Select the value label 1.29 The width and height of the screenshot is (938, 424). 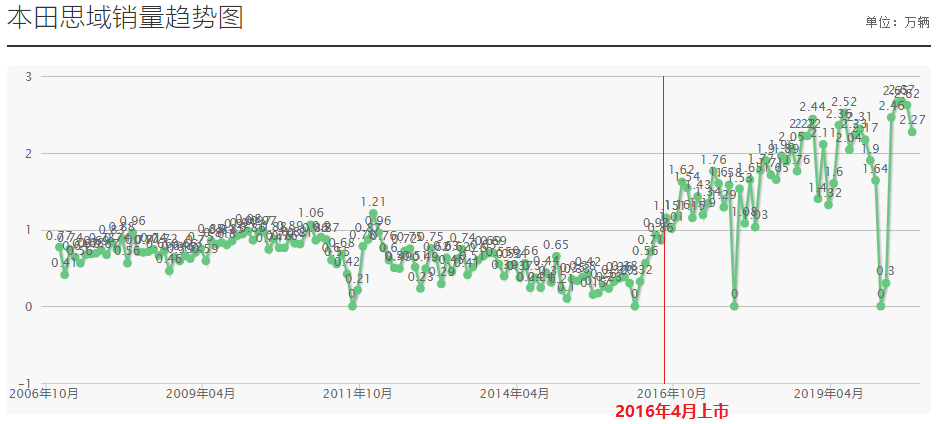724,194
